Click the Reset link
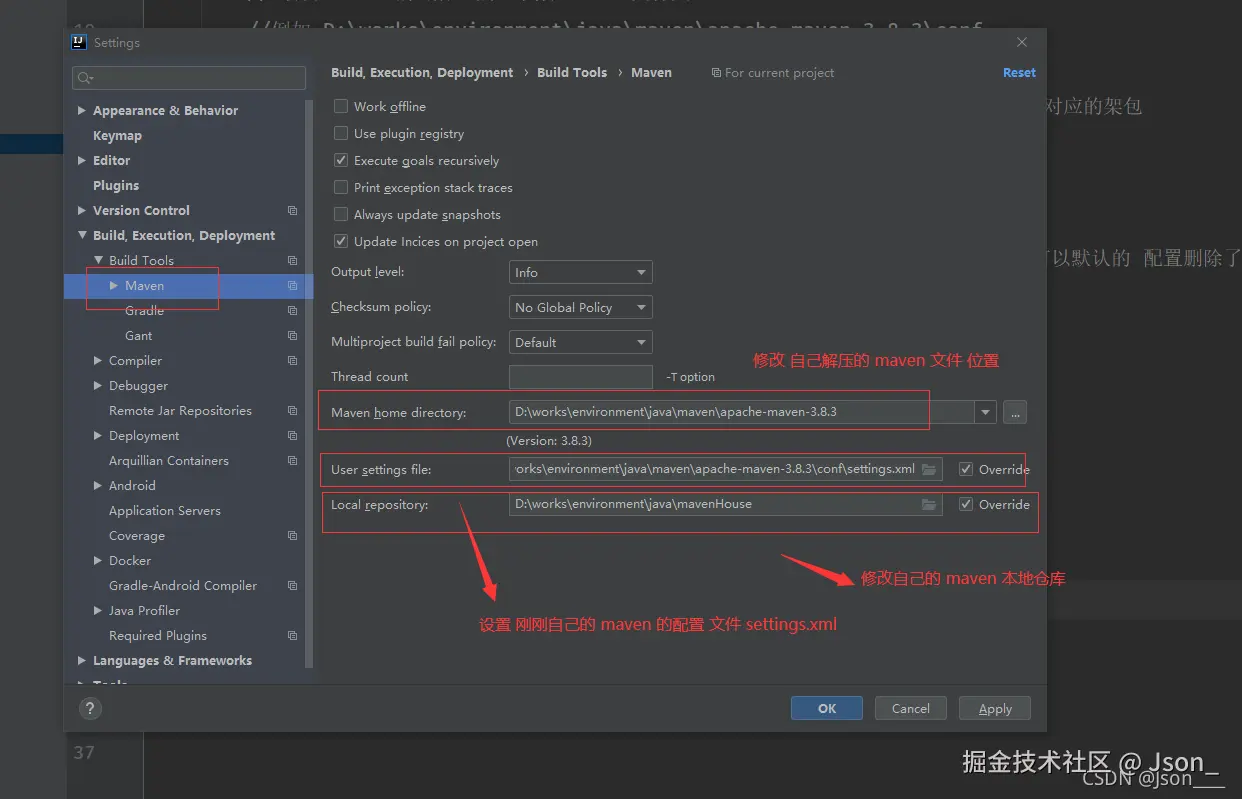This screenshot has width=1242, height=799. pyautogui.click(x=1019, y=72)
